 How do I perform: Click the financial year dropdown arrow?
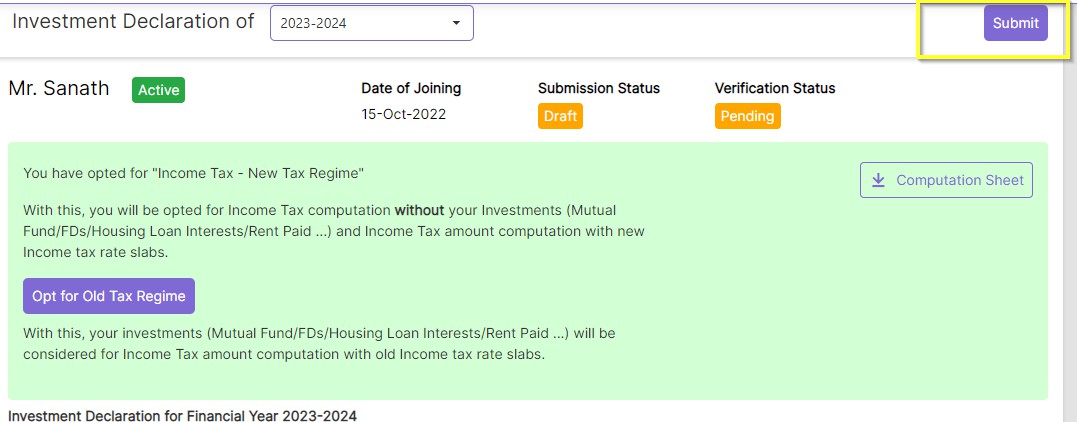[x=456, y=23]
